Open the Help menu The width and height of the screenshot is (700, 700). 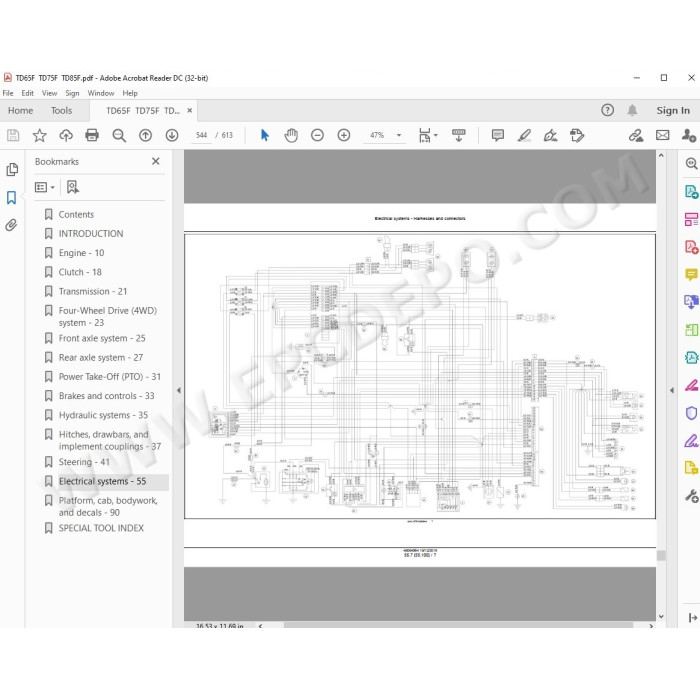[130, 93]
